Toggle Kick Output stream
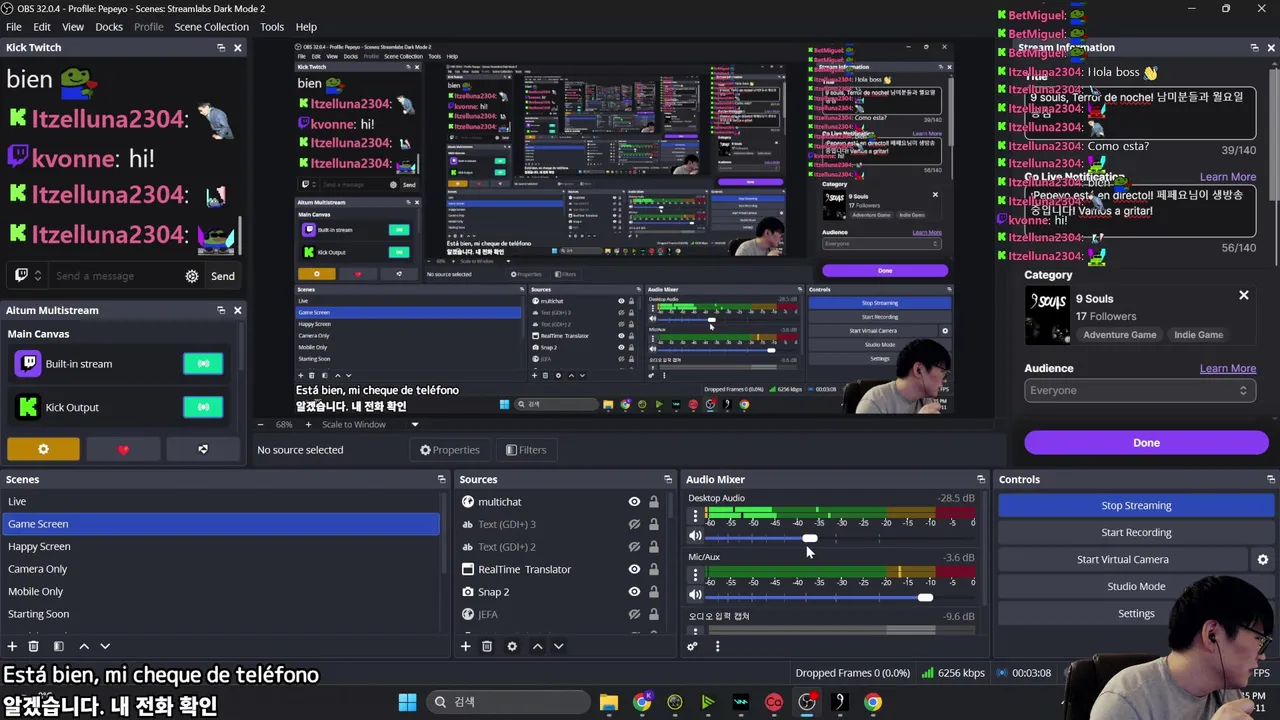 (203, 407)
